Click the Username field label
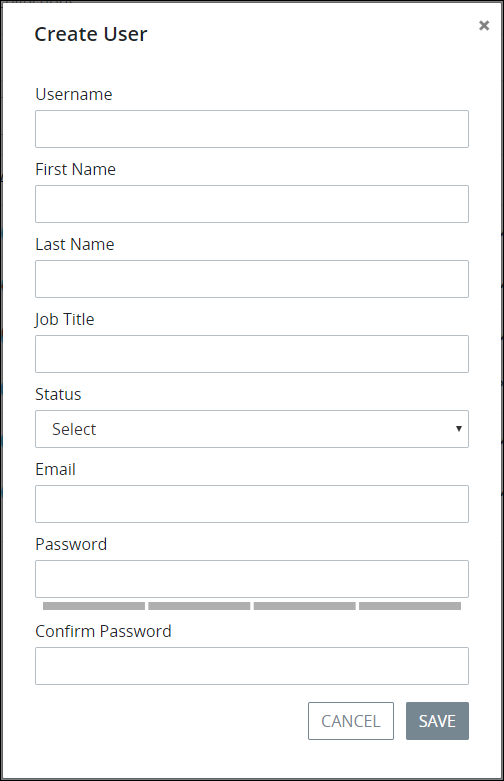The image size is (504, 781). pos(74,94)
